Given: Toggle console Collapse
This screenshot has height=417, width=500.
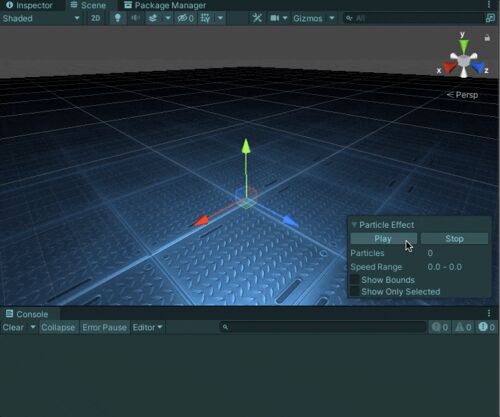Looking at the screenshot, I should tap(58, 327).
